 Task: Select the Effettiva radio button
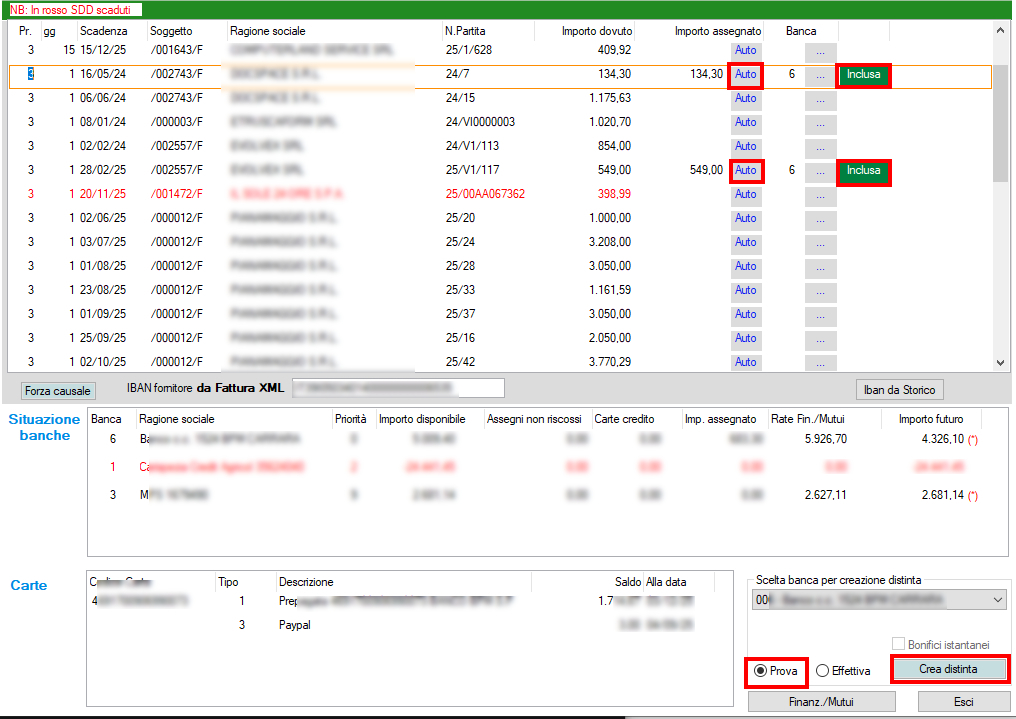click(823, 671)
